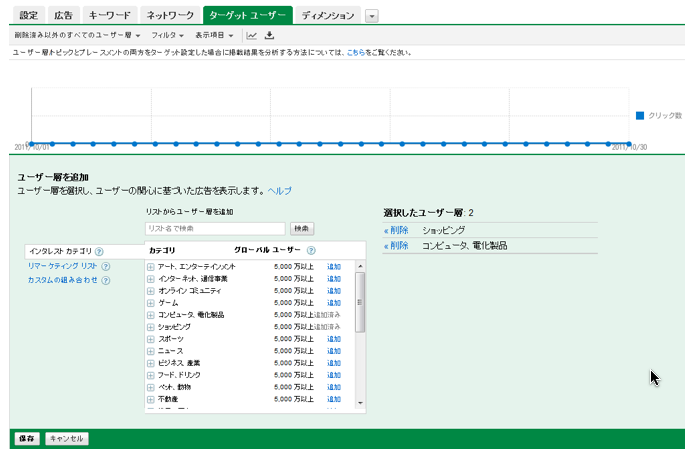Select the ターゲット ユーザー tab
The image size is (692, 455).
pos(248,15)
